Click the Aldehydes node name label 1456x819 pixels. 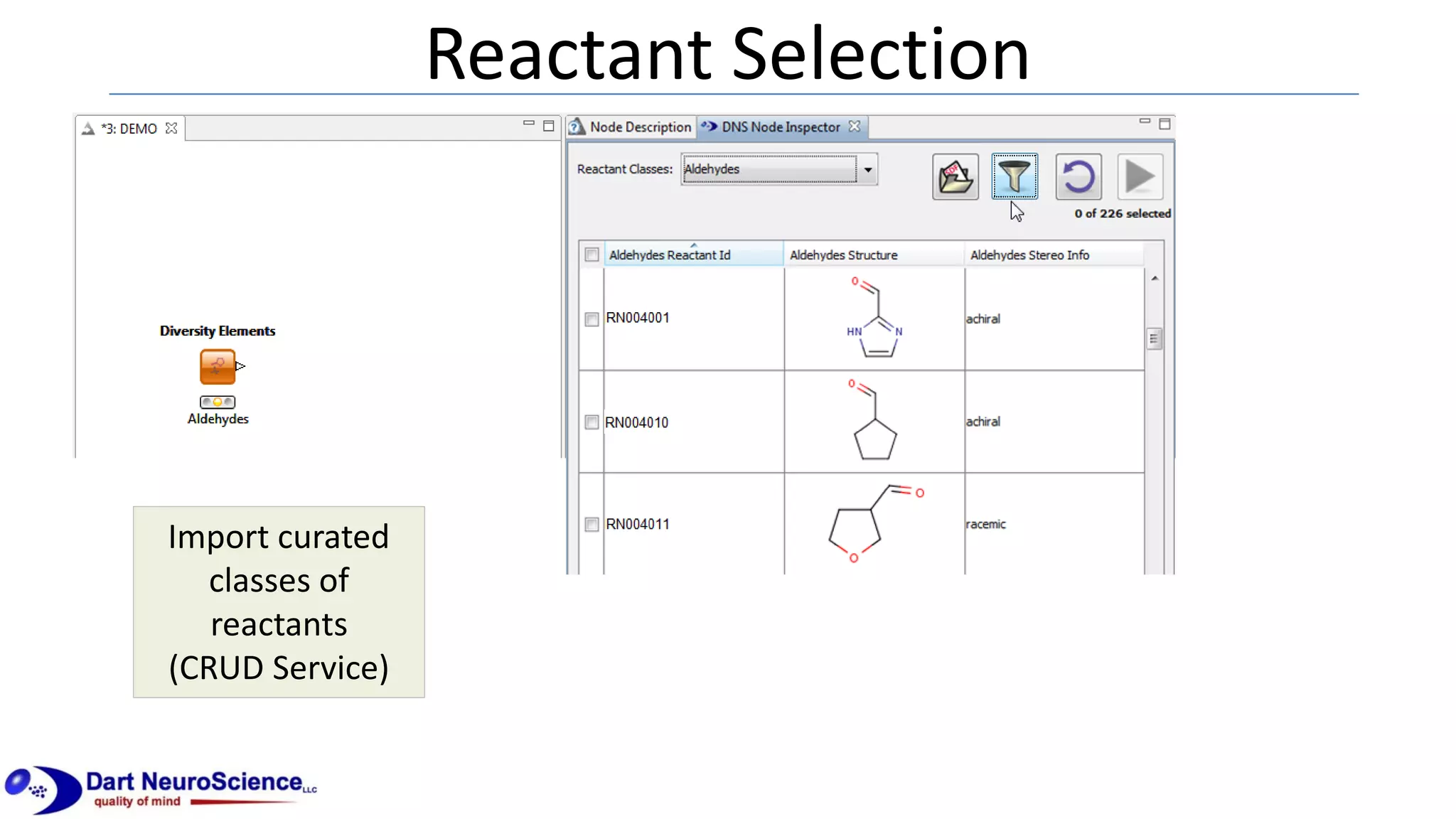(x=218, y=419)
